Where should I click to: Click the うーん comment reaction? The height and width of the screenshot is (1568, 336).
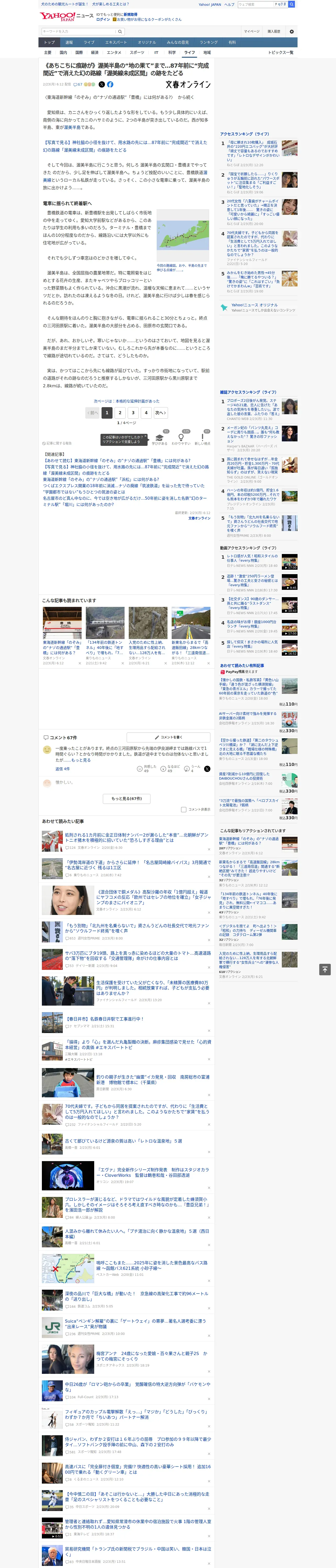pyautogui.click(x=187, y=769)
